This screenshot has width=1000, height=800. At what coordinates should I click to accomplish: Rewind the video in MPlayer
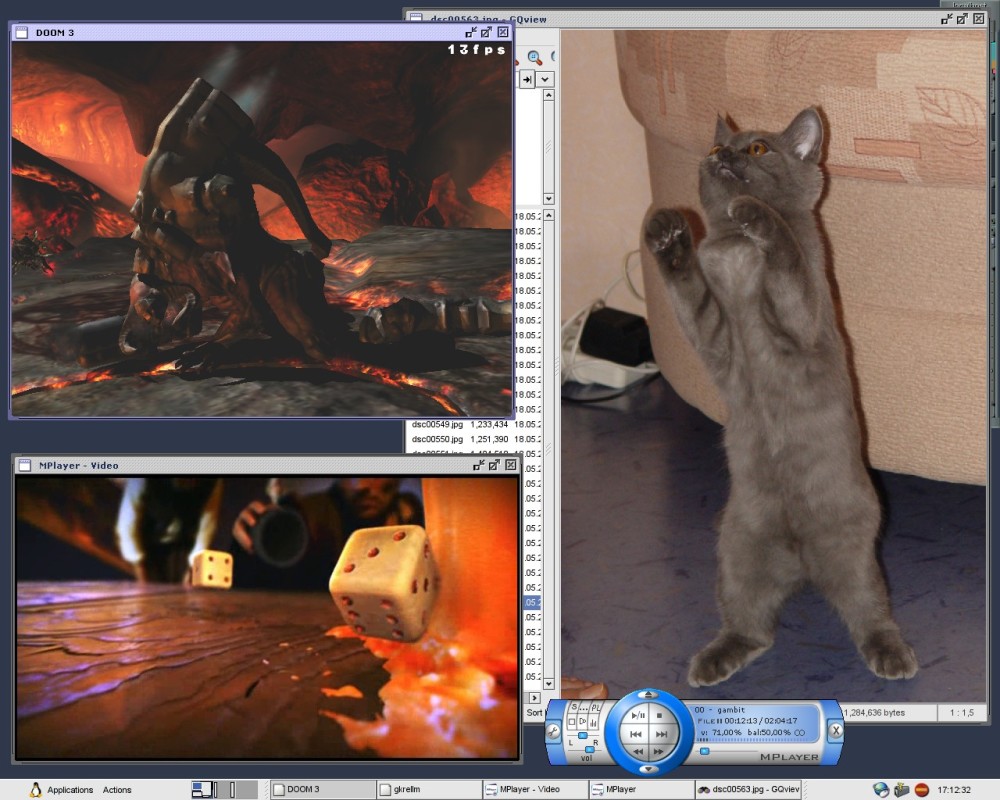638,752
